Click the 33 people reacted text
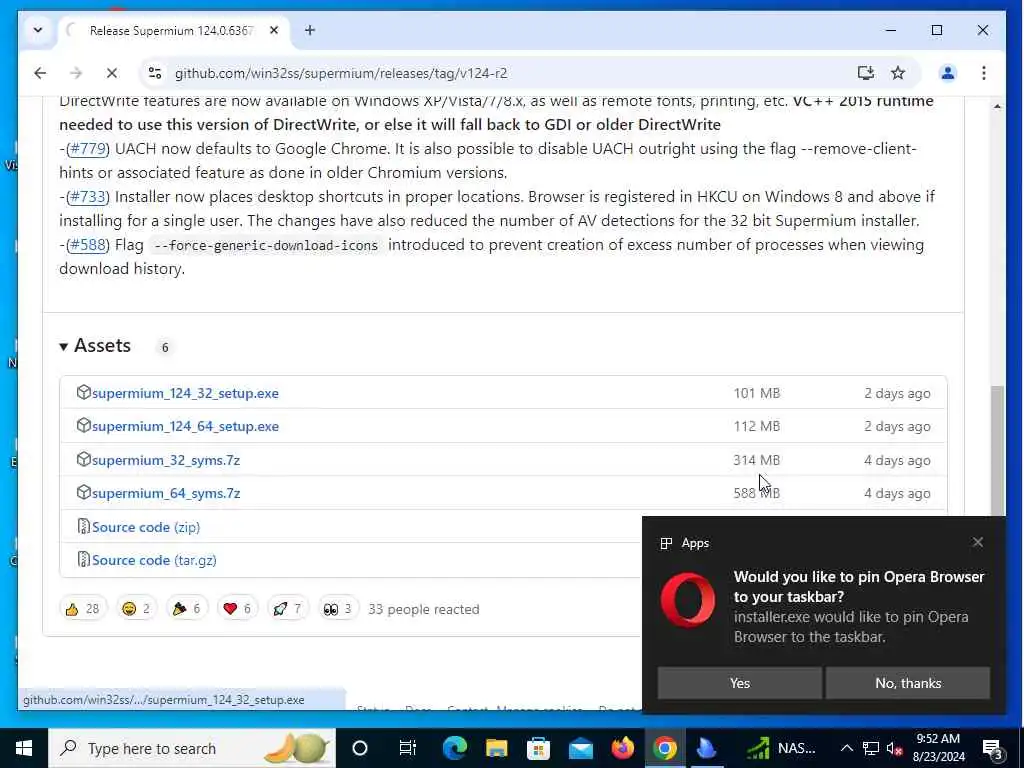This screenshot has width=1024, height=768. (x=424, y=609)
